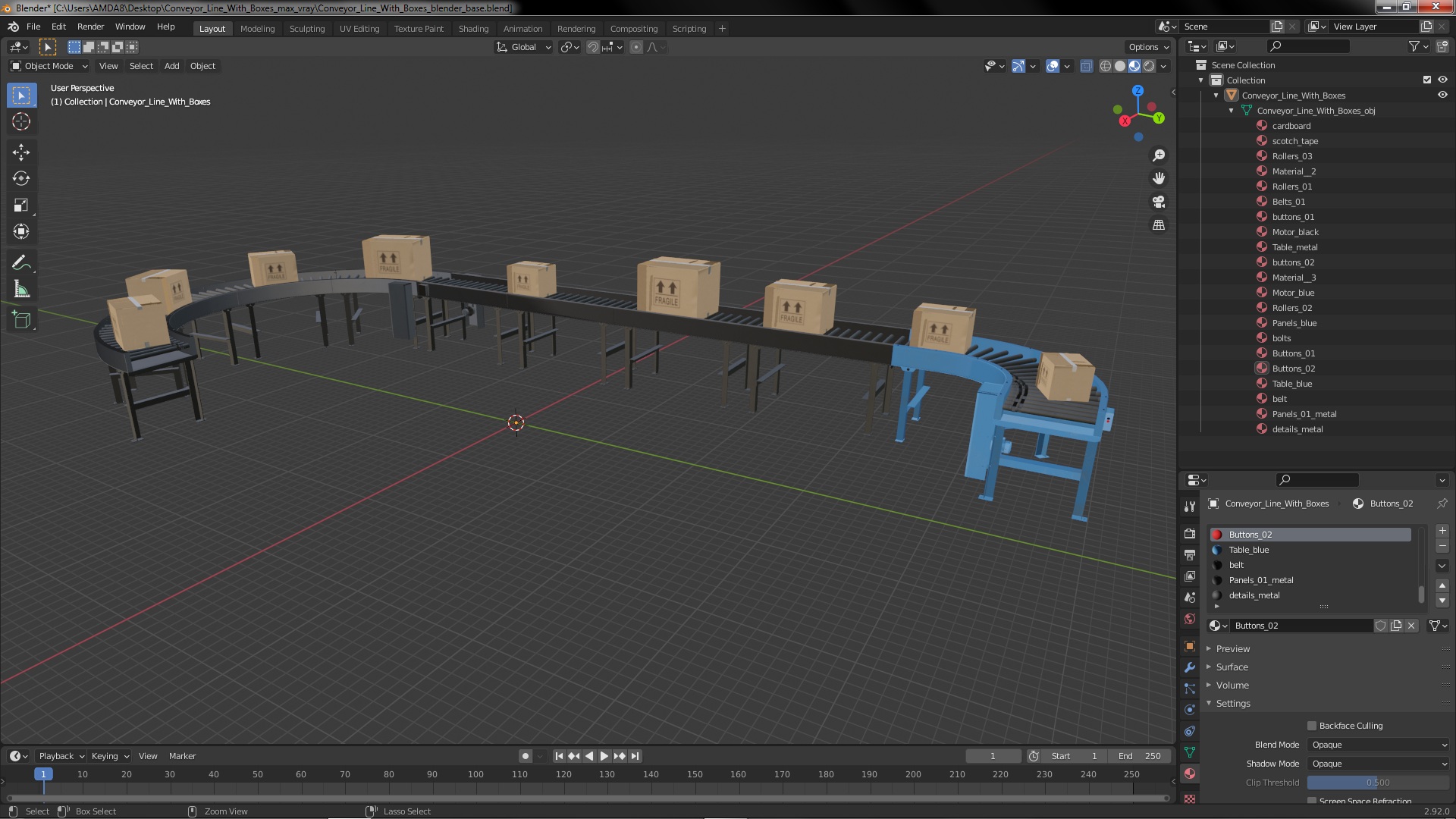Add a new material slot with plus
1456x819 pixels.
click(x=1442, y=531)
